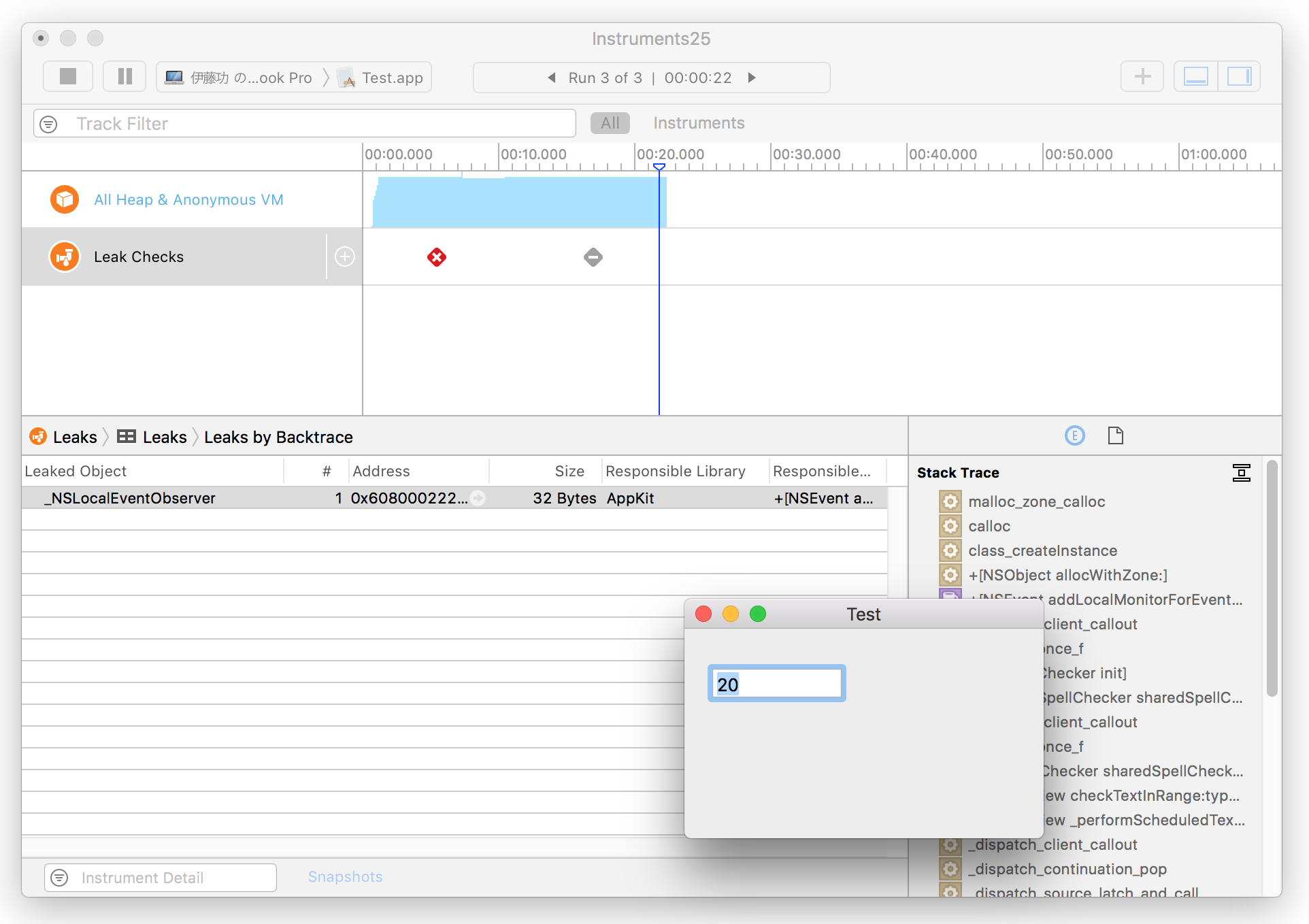
Task: Close the Test window with red button
Action: [x=703, y=614]
